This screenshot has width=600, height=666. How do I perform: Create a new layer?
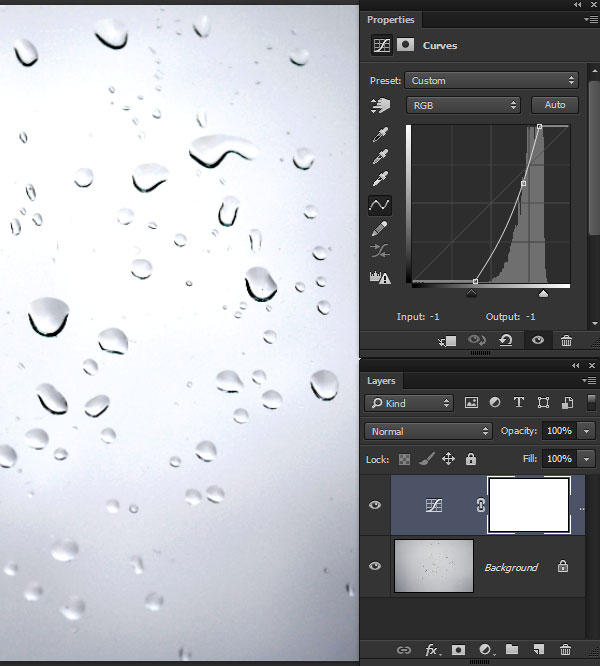tap(538, 649)
